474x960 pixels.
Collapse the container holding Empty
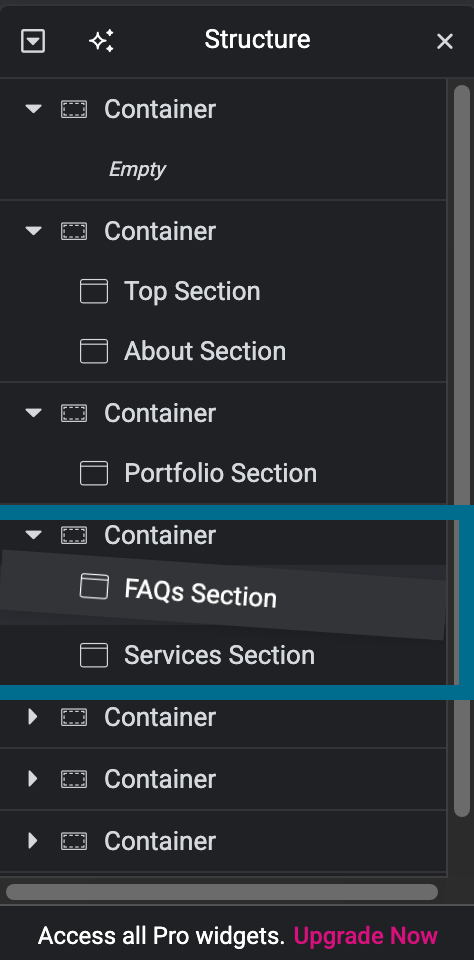click(x=33, y=110)
